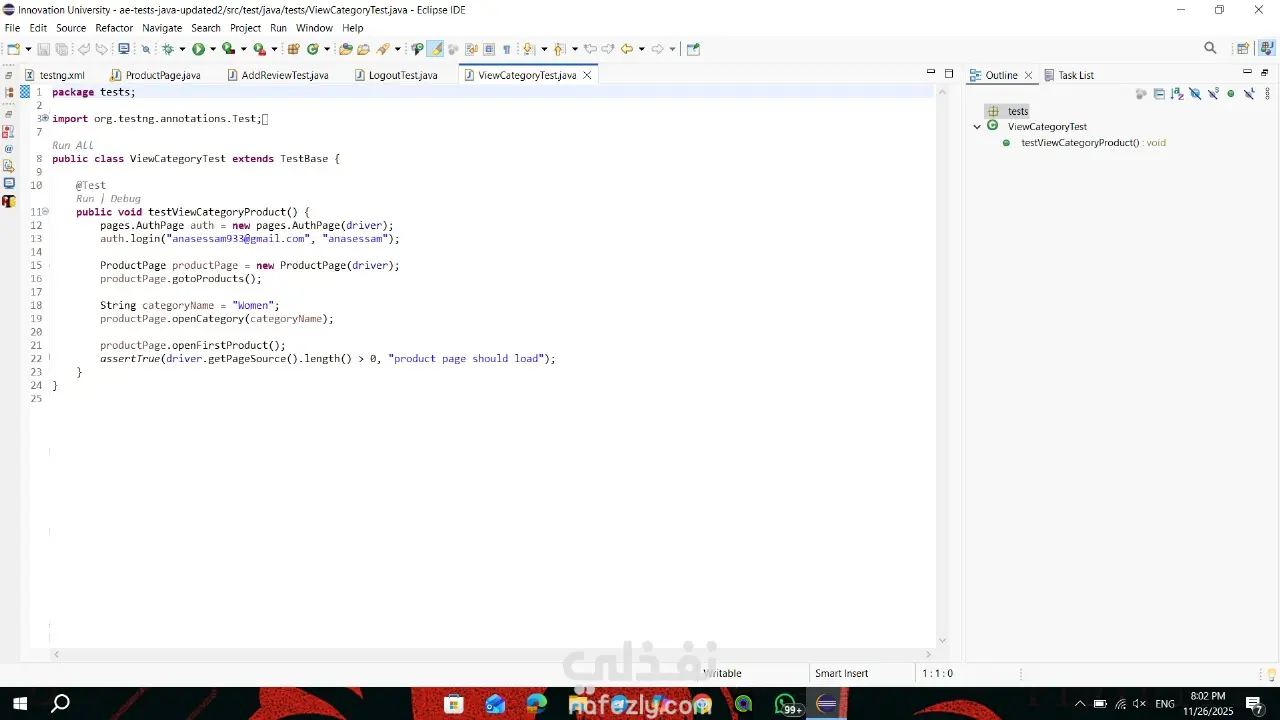Screen dimensions: 1280x720
Task: Open the Run button dropdown arrow
Action: pos(212,49)
